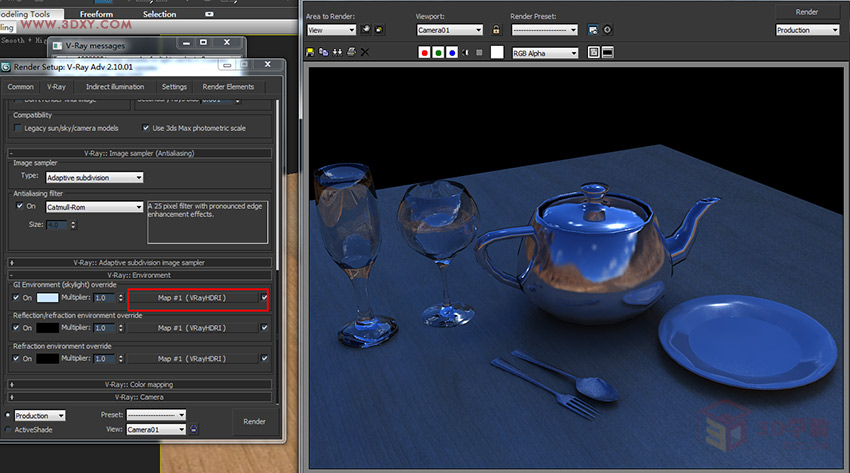Click Reflection/refraction Map #1 (VRayHDRI) button
Screen dimensions: 850x473
tap(192, 328)
